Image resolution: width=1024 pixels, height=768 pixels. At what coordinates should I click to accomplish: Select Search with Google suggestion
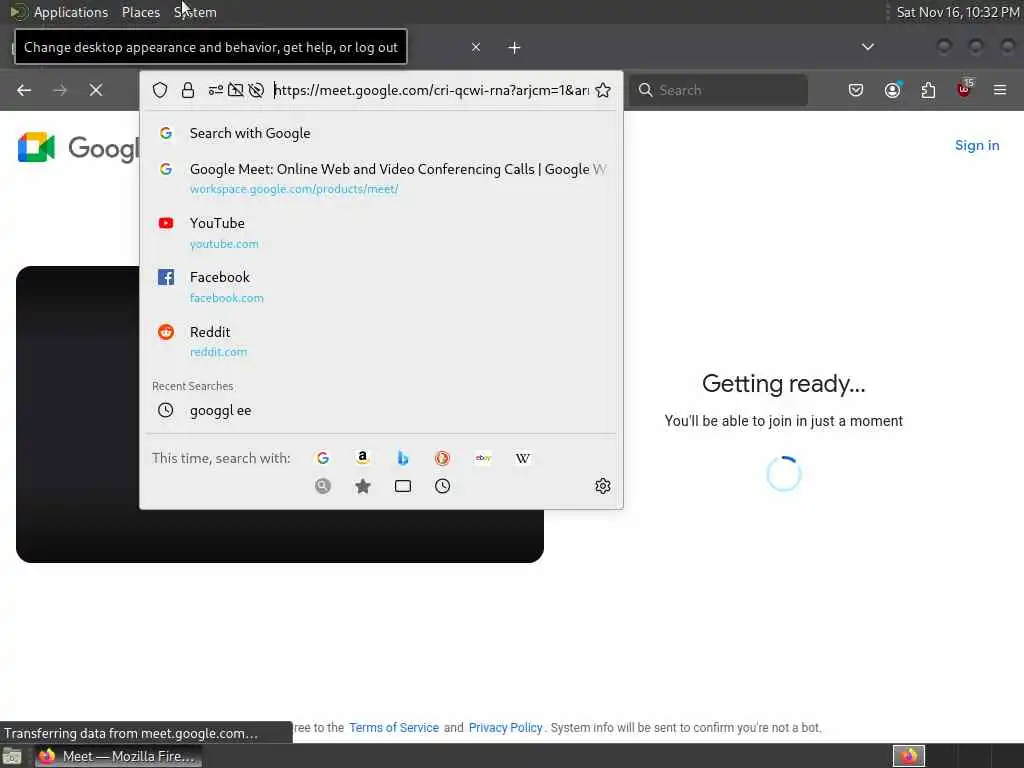pos(381,133)
